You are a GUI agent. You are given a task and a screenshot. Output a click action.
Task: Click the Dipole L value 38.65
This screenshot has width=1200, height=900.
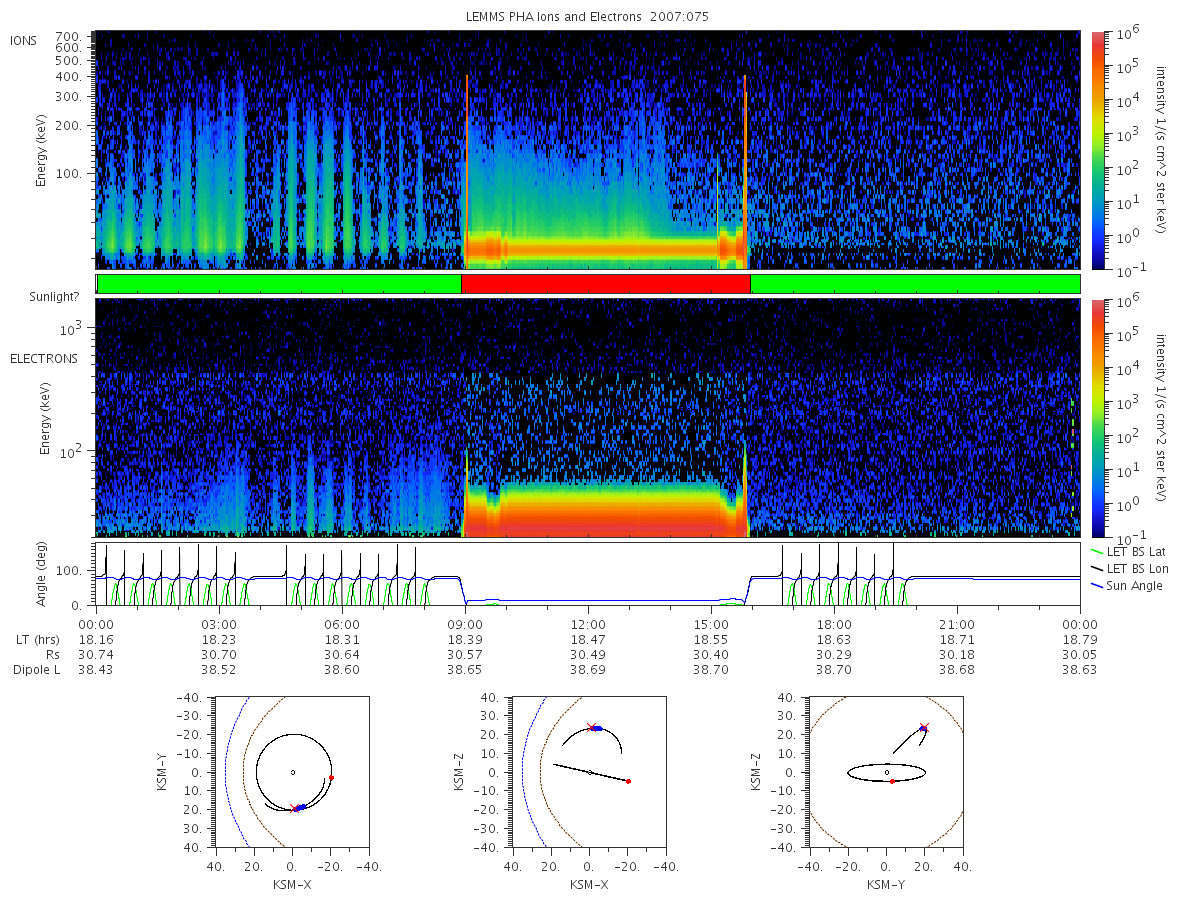point(465,669)
